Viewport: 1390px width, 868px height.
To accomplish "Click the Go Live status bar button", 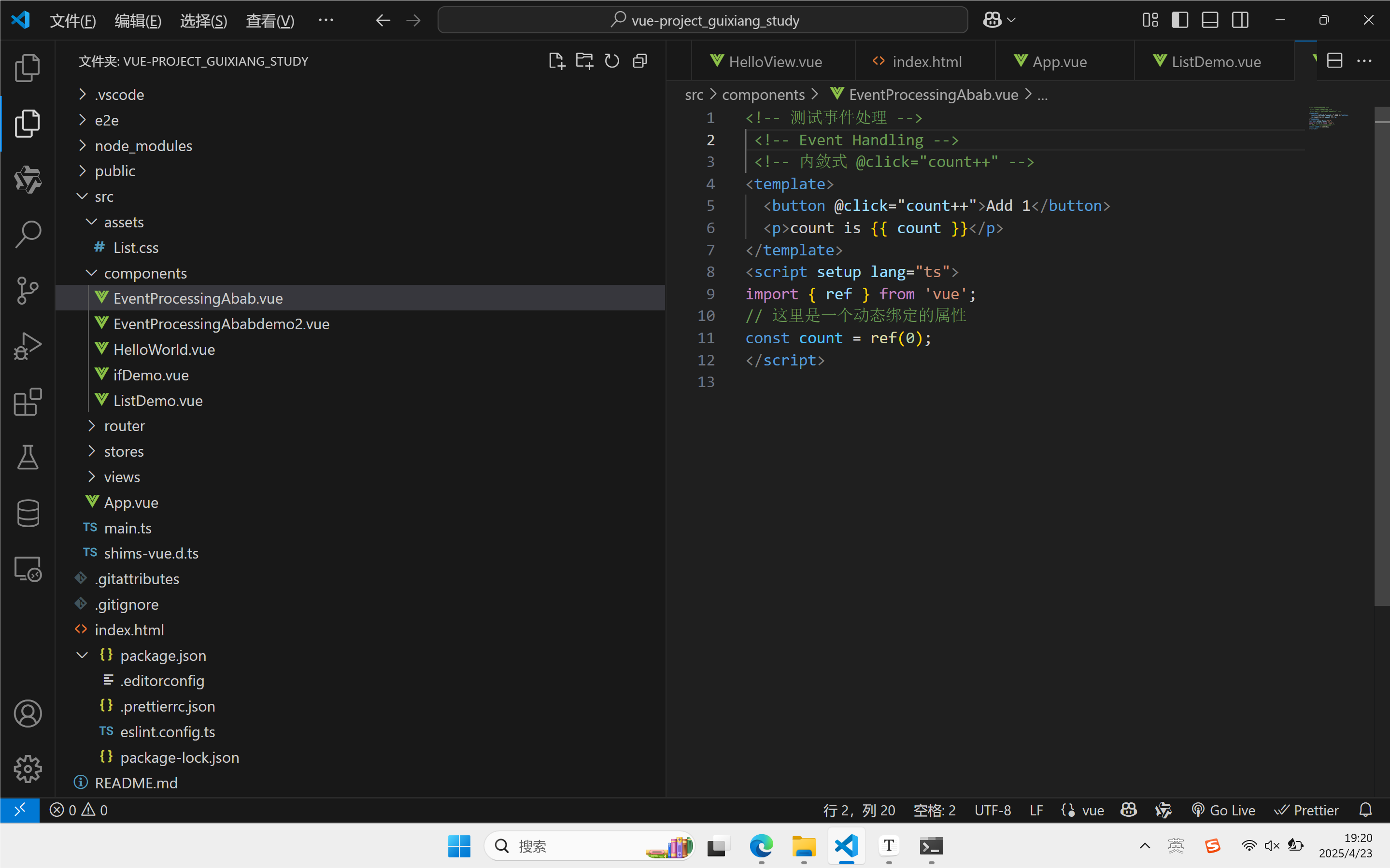I will click(1223, 810).
